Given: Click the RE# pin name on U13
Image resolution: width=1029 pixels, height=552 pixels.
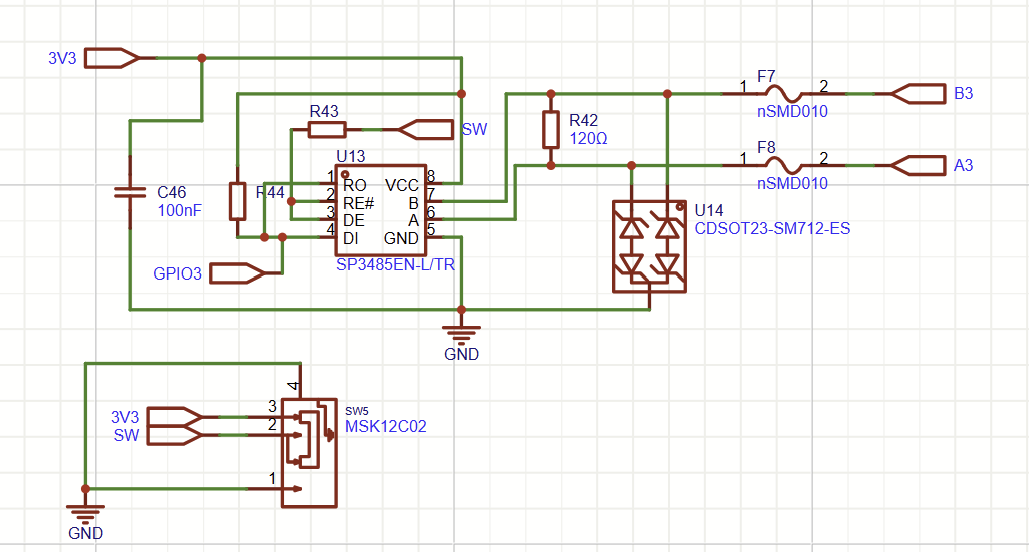Looking at the screenshot, I should click(x=358, y=203).
